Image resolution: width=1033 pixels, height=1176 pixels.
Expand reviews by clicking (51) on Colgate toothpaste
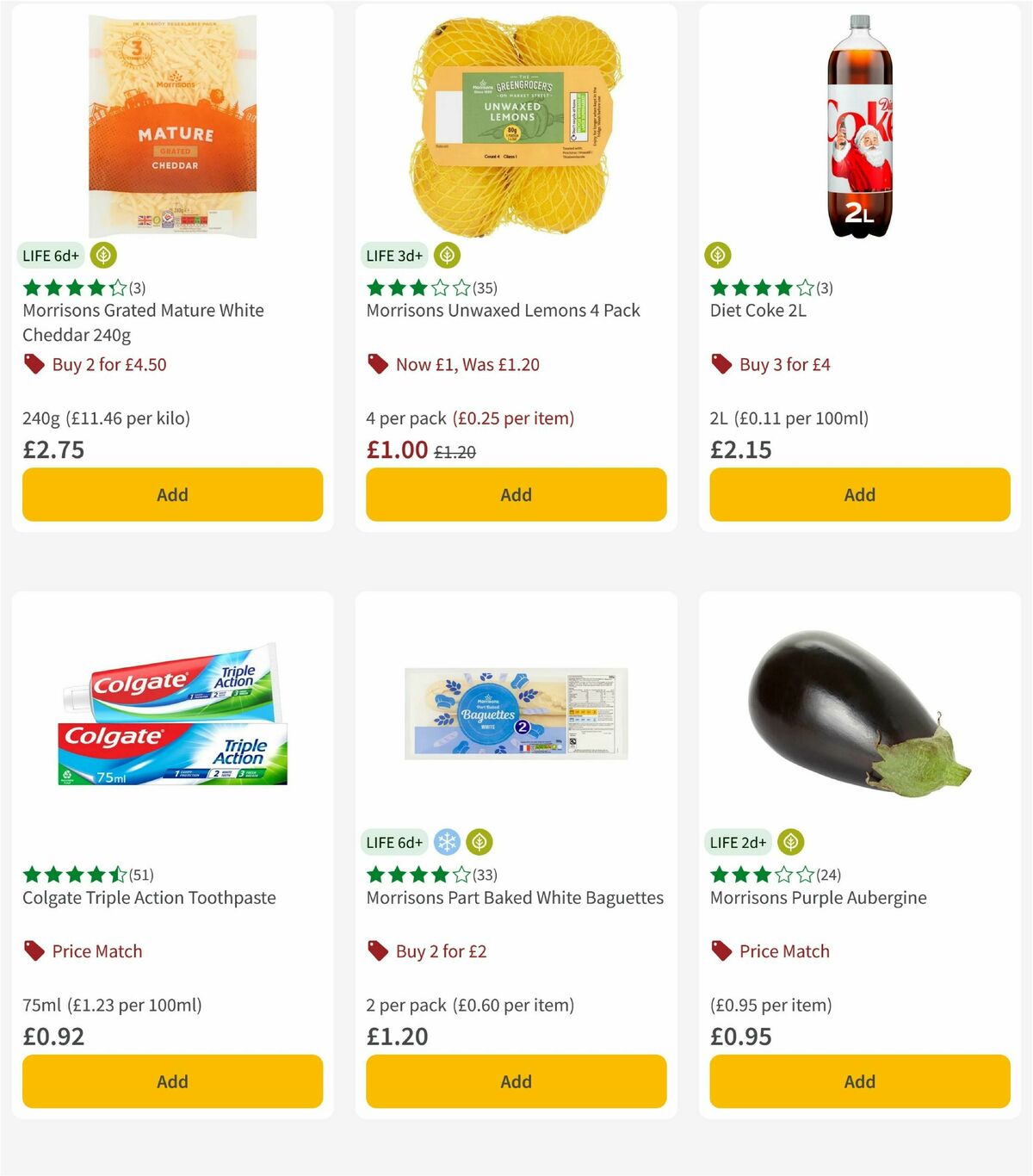point(142,875)
